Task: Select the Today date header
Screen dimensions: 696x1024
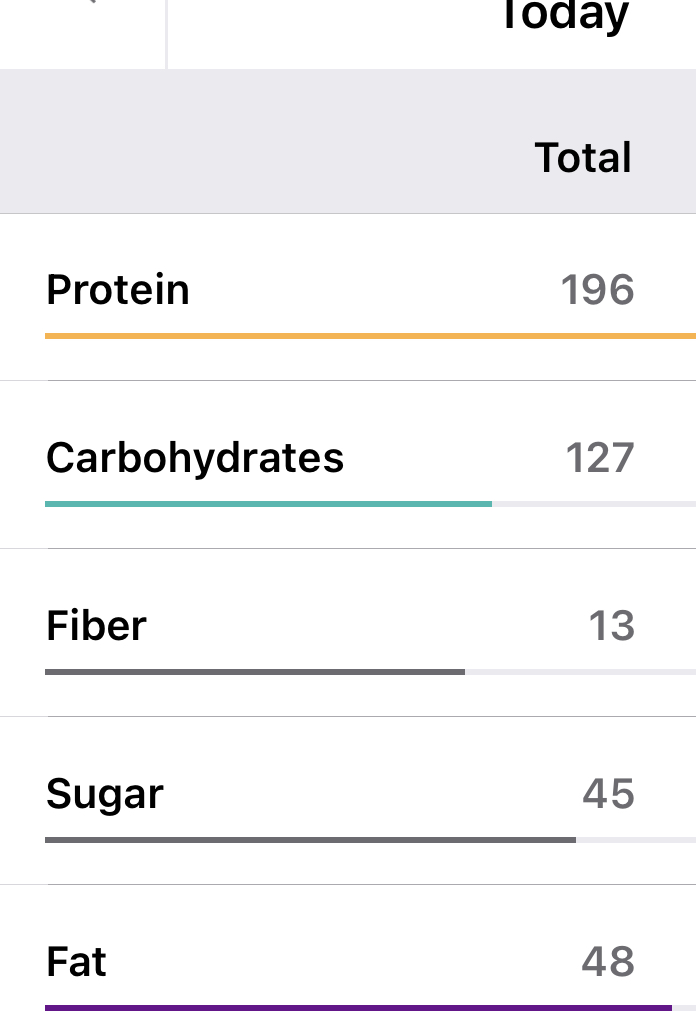Action: coord(563,16)
